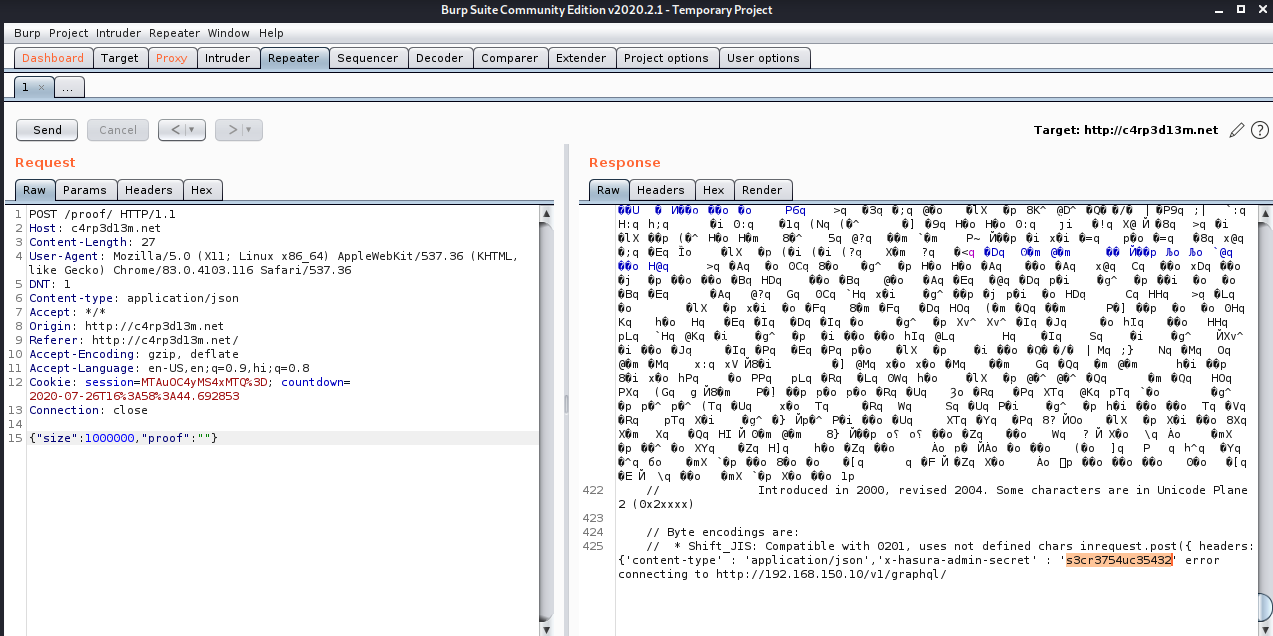Switch to the Proxy tab

pos(172,58)
